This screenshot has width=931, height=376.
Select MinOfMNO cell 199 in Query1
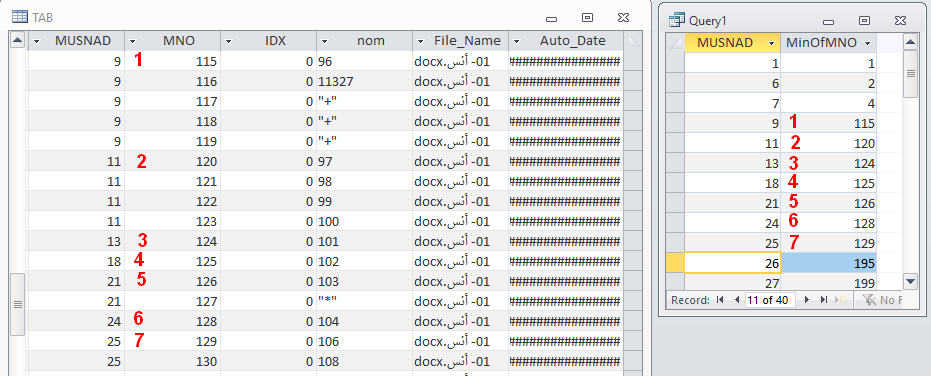pyautogui.click(x=828, y=283)
